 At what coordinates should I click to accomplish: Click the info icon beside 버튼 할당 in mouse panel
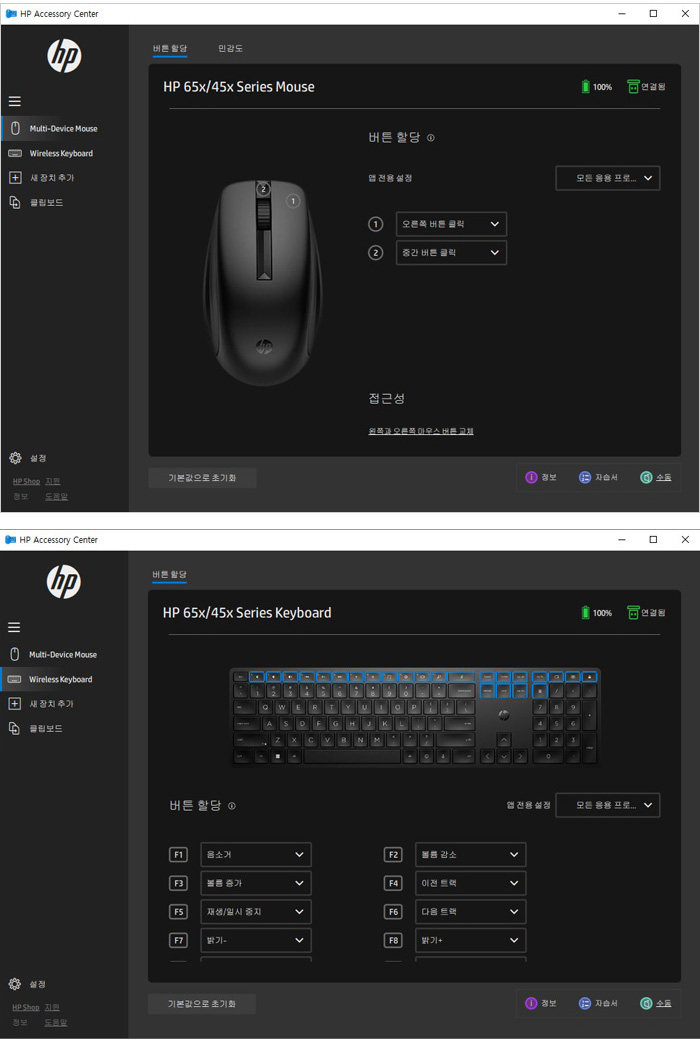point(431,138)
